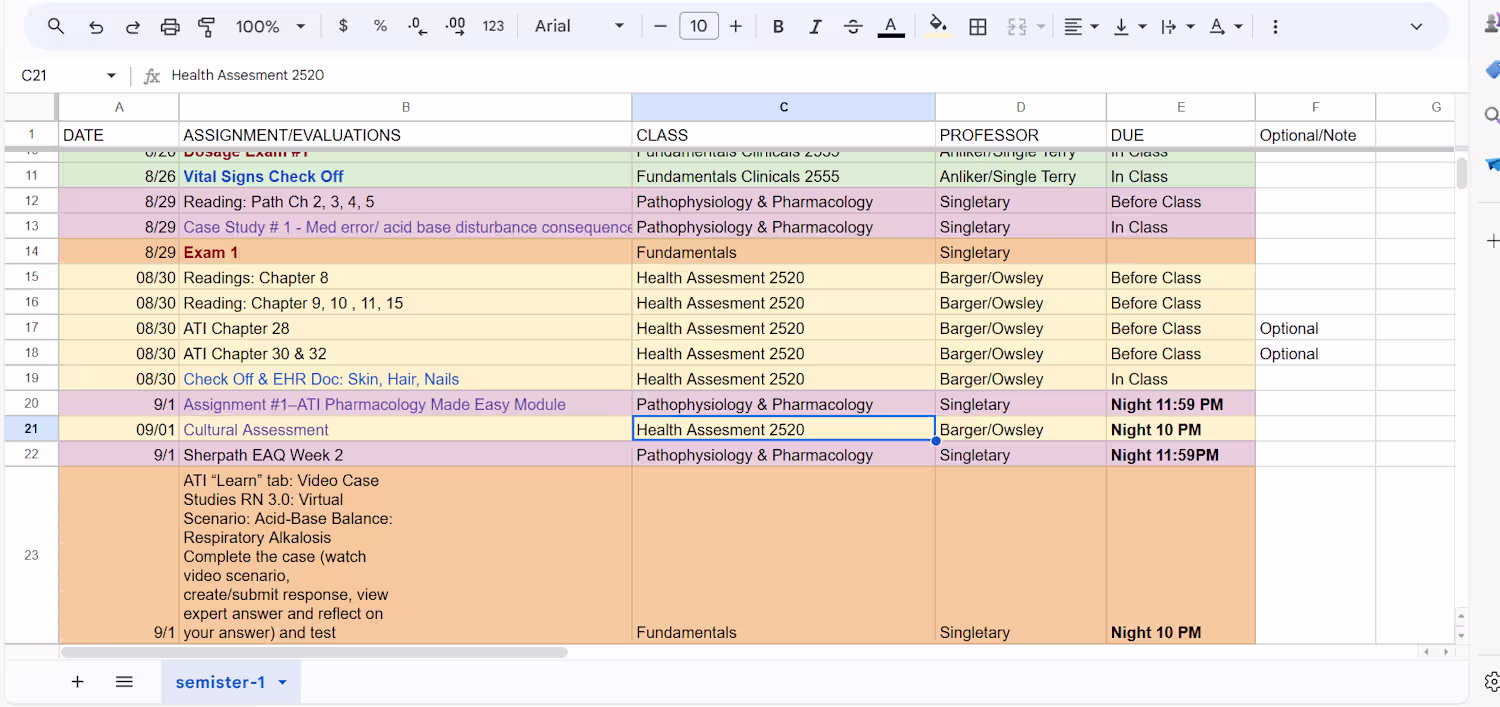
Task: Select the ATI Chapter 28 cell
Action: click(405, 328)
